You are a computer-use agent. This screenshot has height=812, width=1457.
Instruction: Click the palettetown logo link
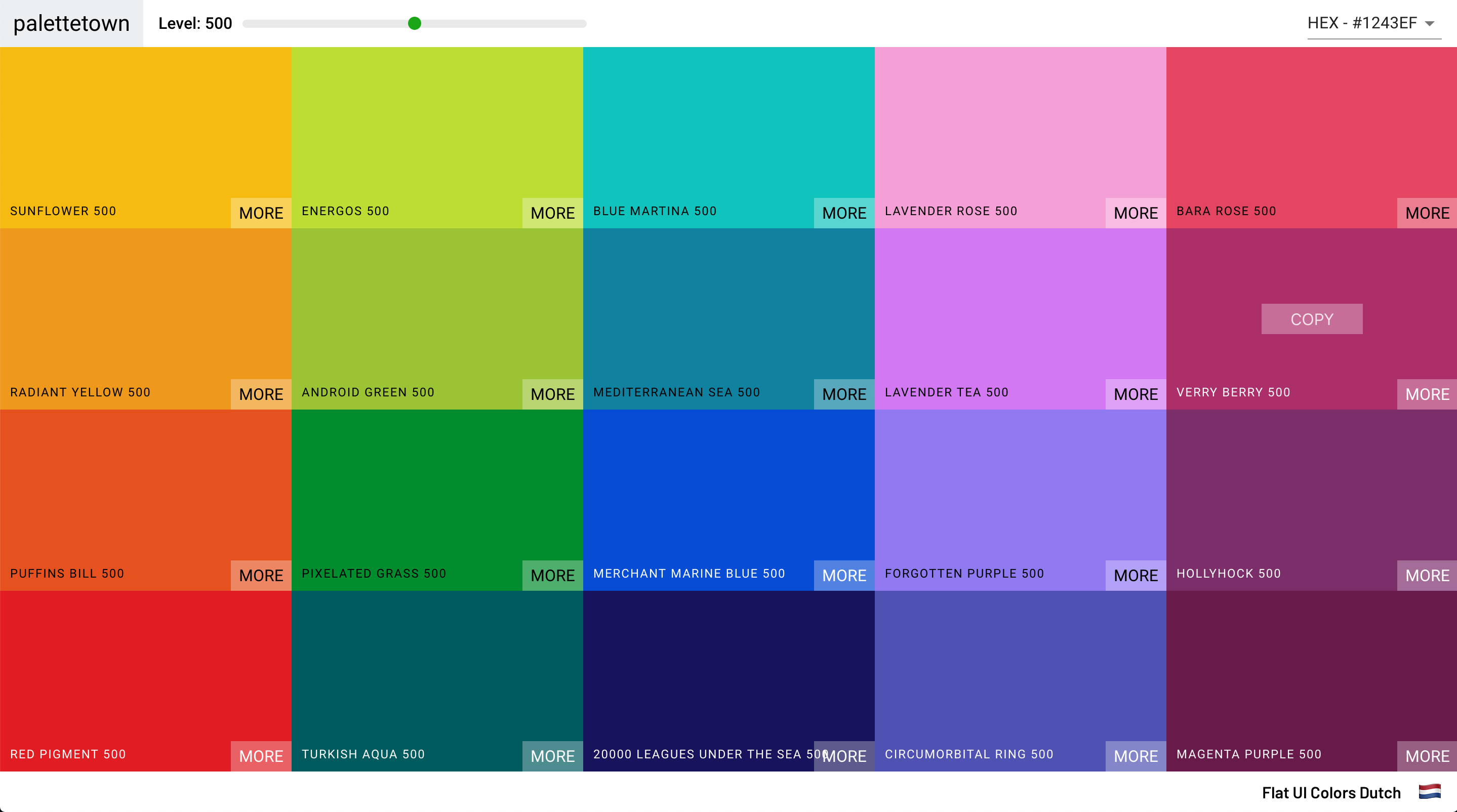tap(71, 23)
